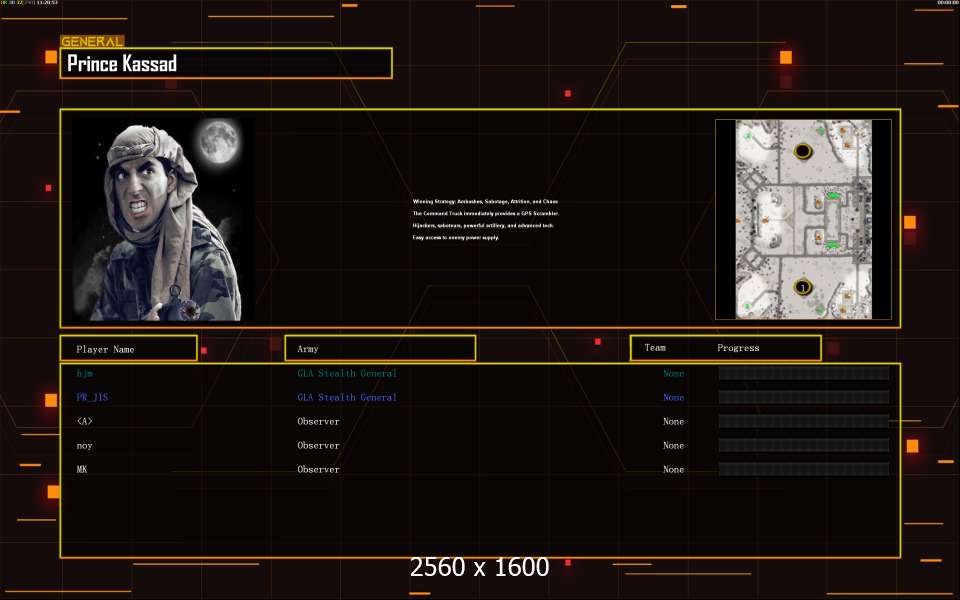This screenshot has height=600, width=960.
Task: Click the Team value None for <A>
Action: pos(673,421)
